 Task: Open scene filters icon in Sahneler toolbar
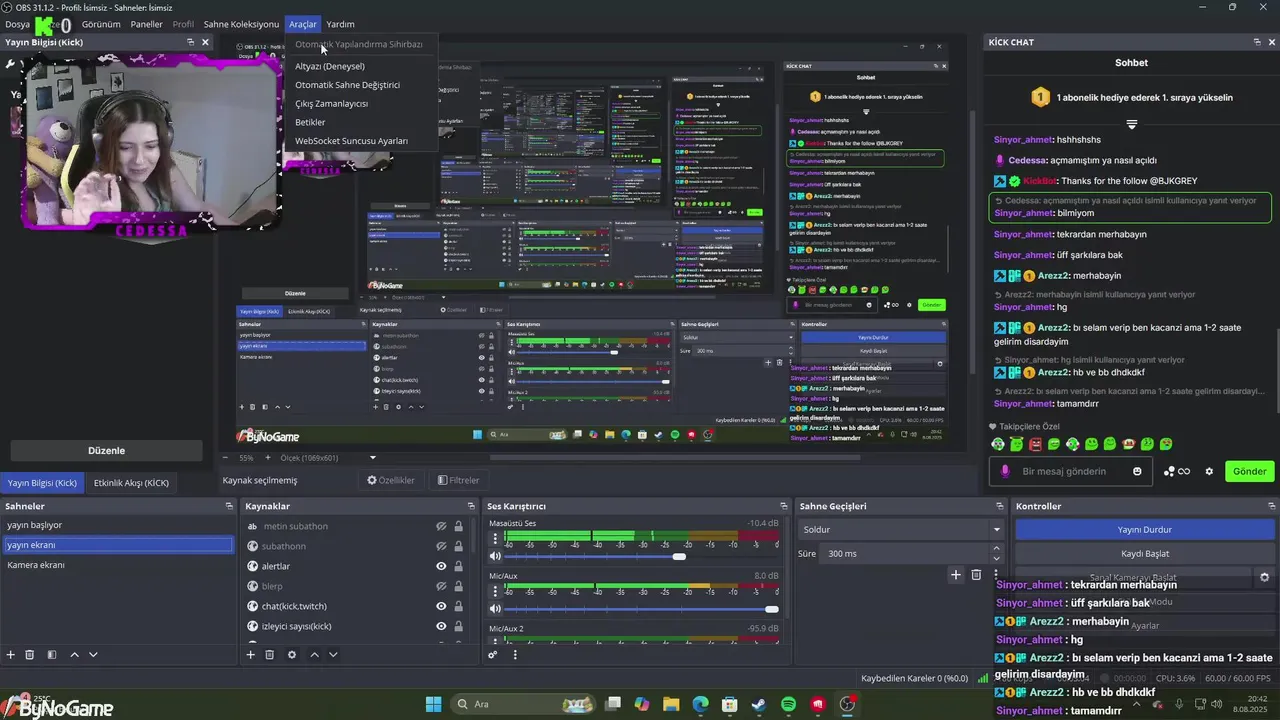(52, 655)
